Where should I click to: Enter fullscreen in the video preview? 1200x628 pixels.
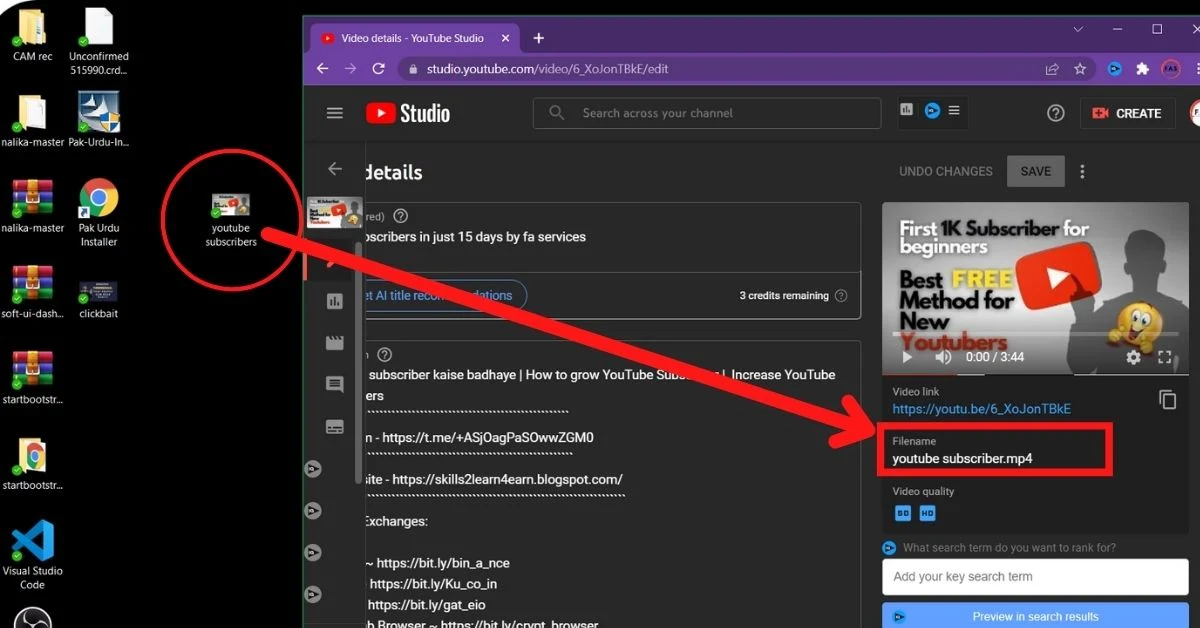pyautogui.click(x=1165, y=357)
